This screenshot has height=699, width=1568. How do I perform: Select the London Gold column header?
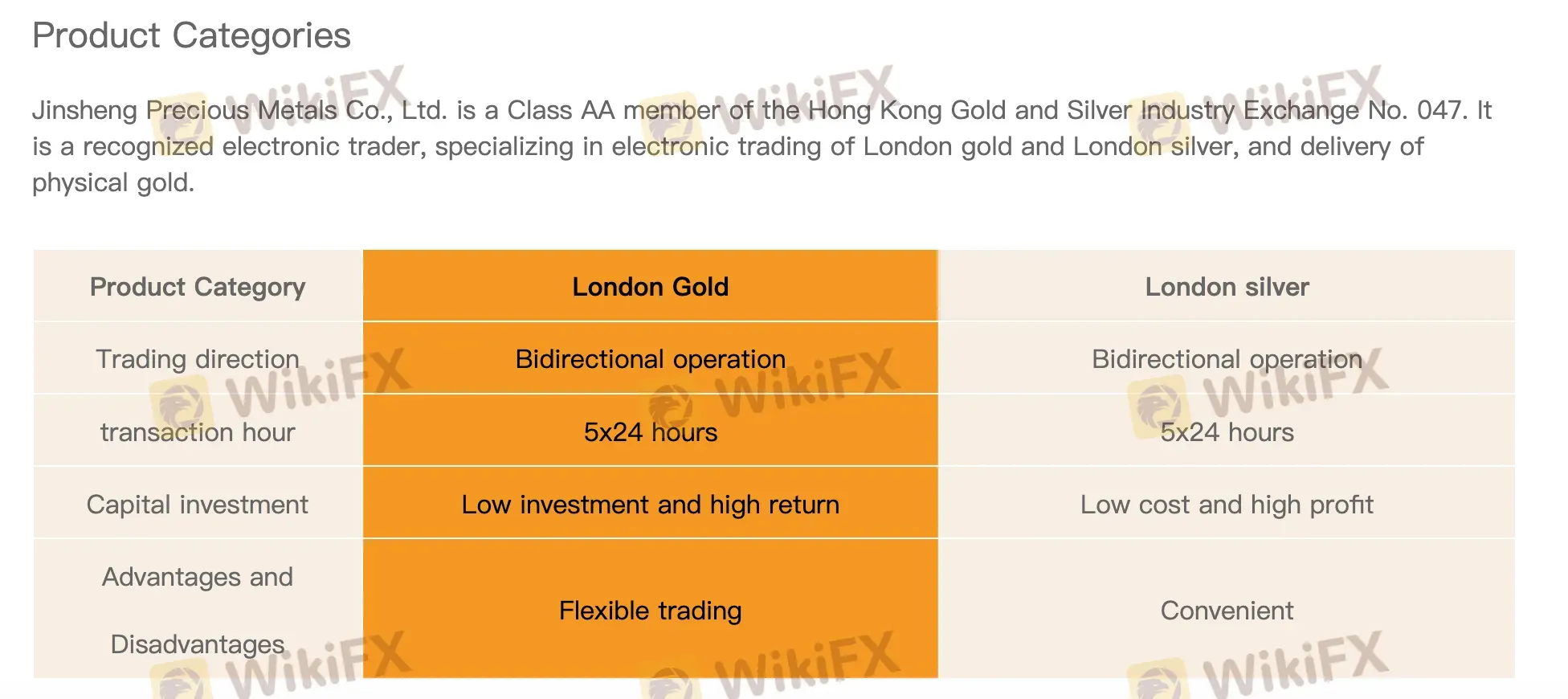pyautogui.click(x=650, y=287)
